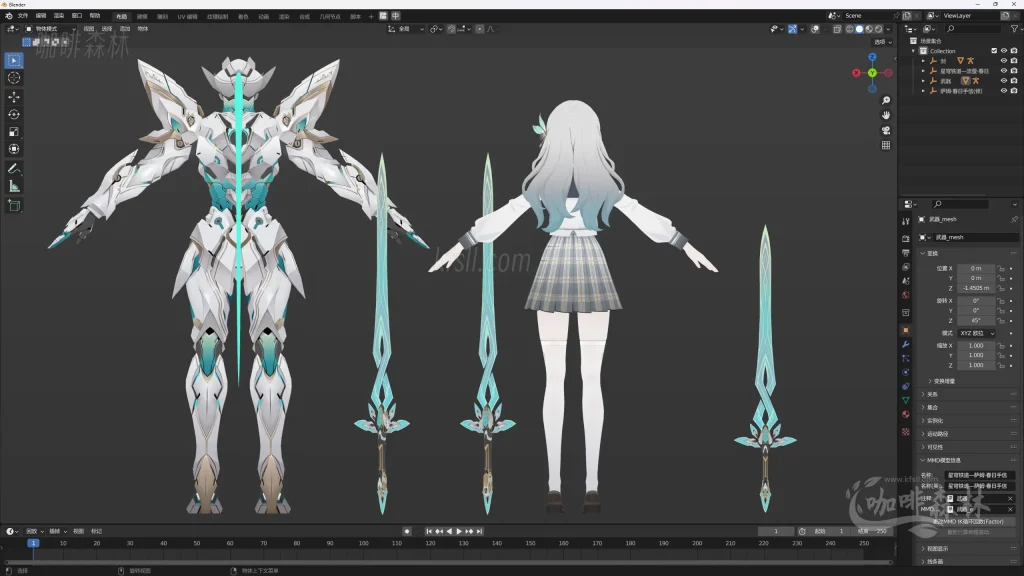The width and height of the screenshot is (1024, 576).
Task: Enable rendered viewport shading
Action: click(878, 29)
